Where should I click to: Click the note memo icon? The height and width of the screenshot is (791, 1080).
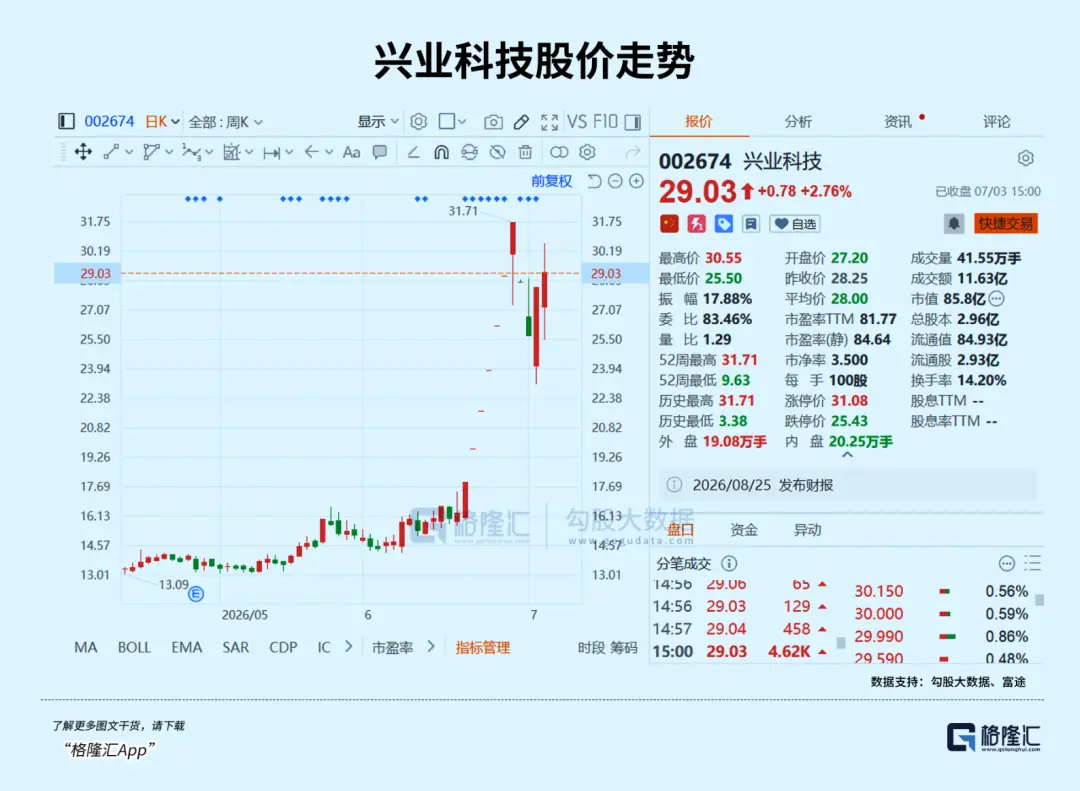[751, 224]
